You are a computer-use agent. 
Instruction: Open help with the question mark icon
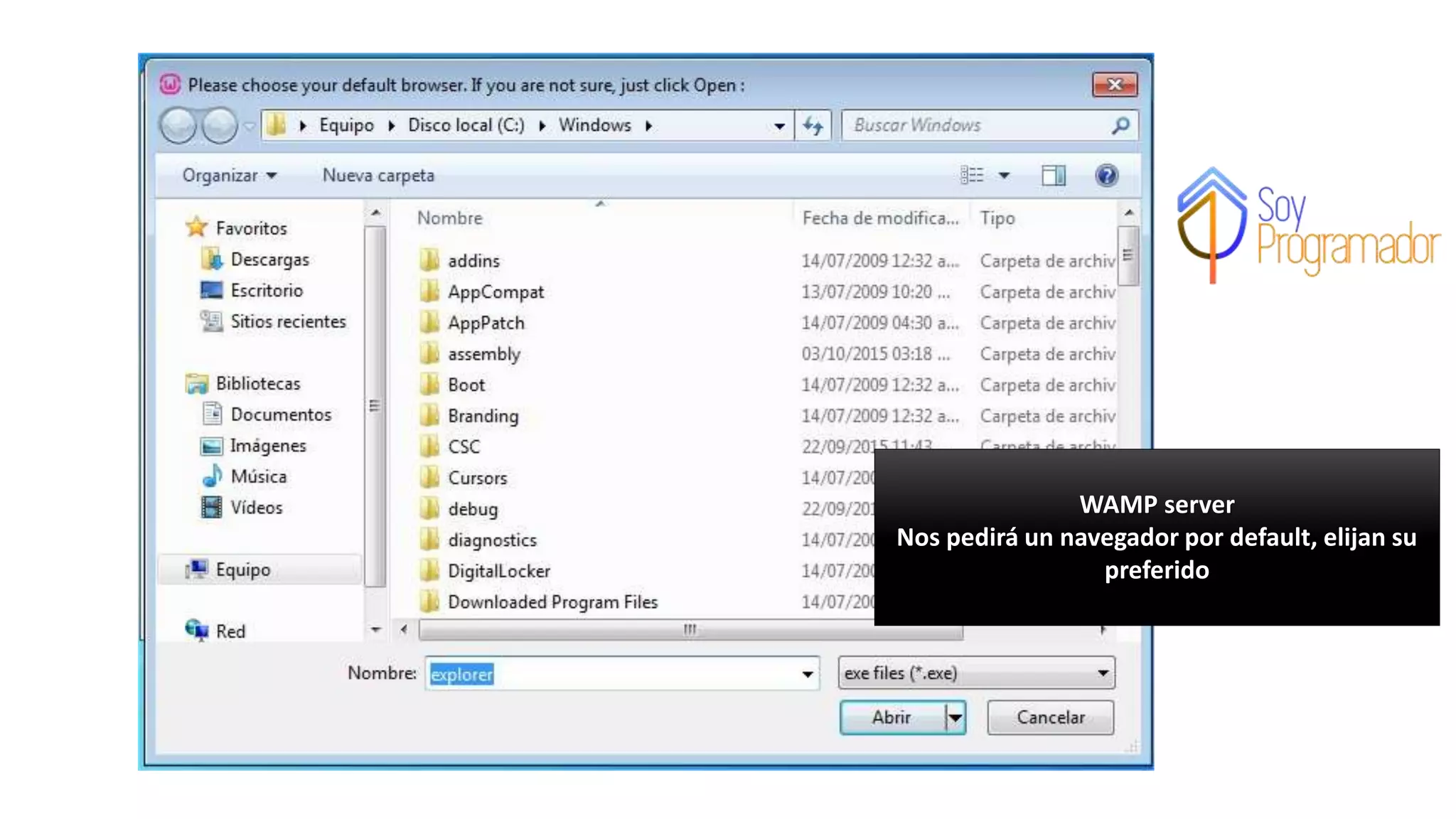(x=1106, y=175)
